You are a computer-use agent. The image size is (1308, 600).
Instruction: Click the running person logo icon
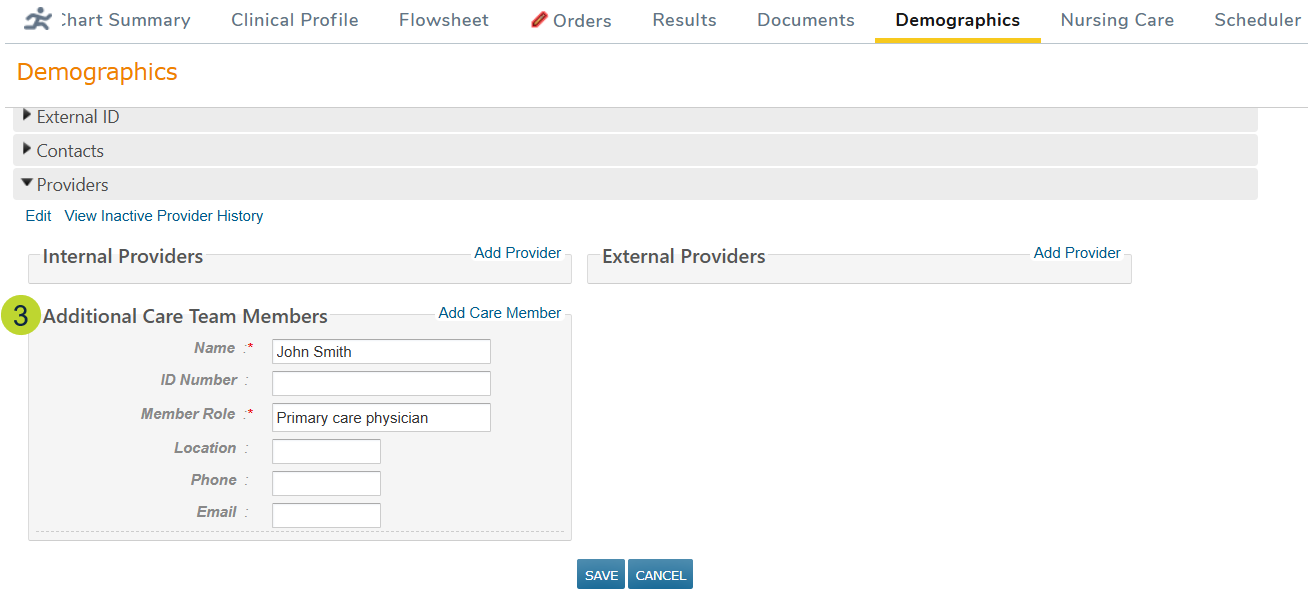[x=38, y=19]
